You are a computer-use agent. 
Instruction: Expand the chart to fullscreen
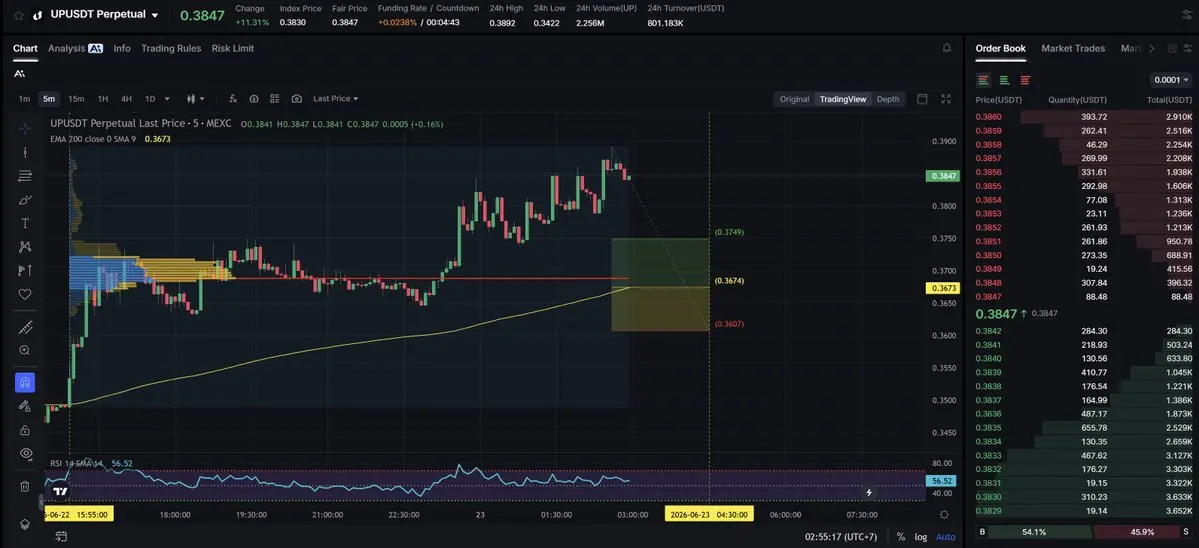[946, 99]
